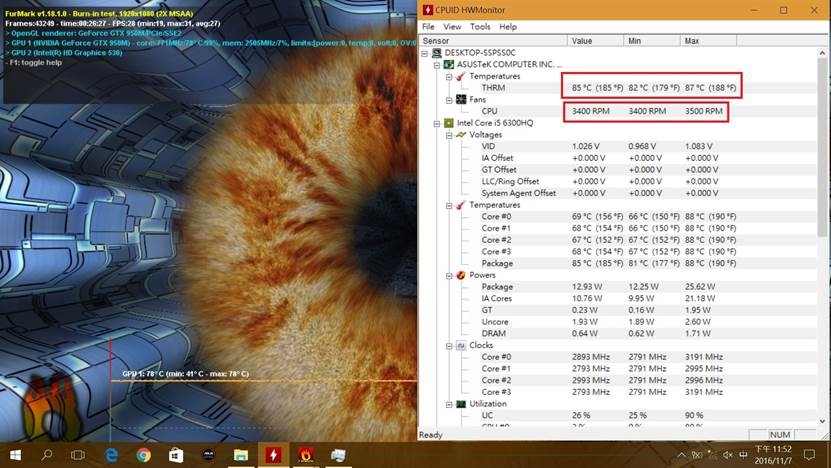Select the IA Cores power row

(618, 298)
